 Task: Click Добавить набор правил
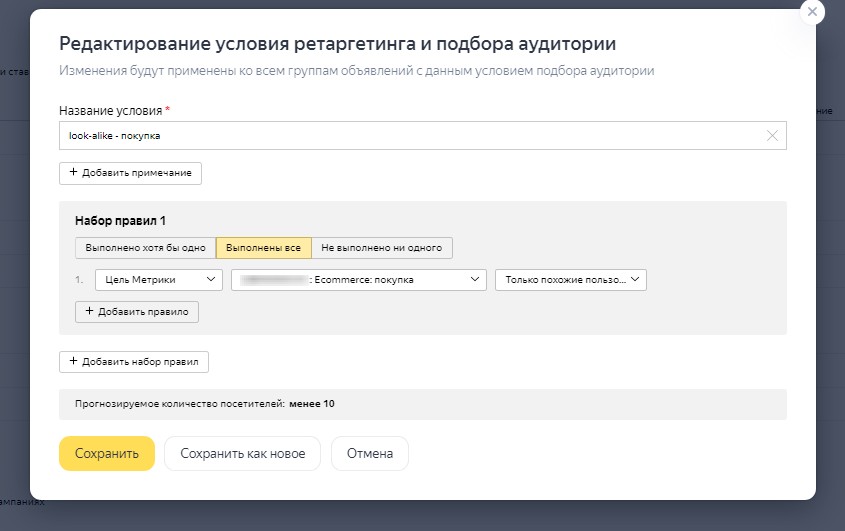point(134,361)
